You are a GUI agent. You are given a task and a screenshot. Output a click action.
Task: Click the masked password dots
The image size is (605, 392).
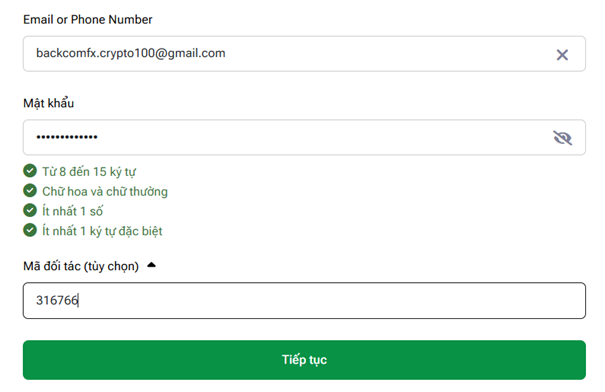pyautogui.click(x=67, y=137)
